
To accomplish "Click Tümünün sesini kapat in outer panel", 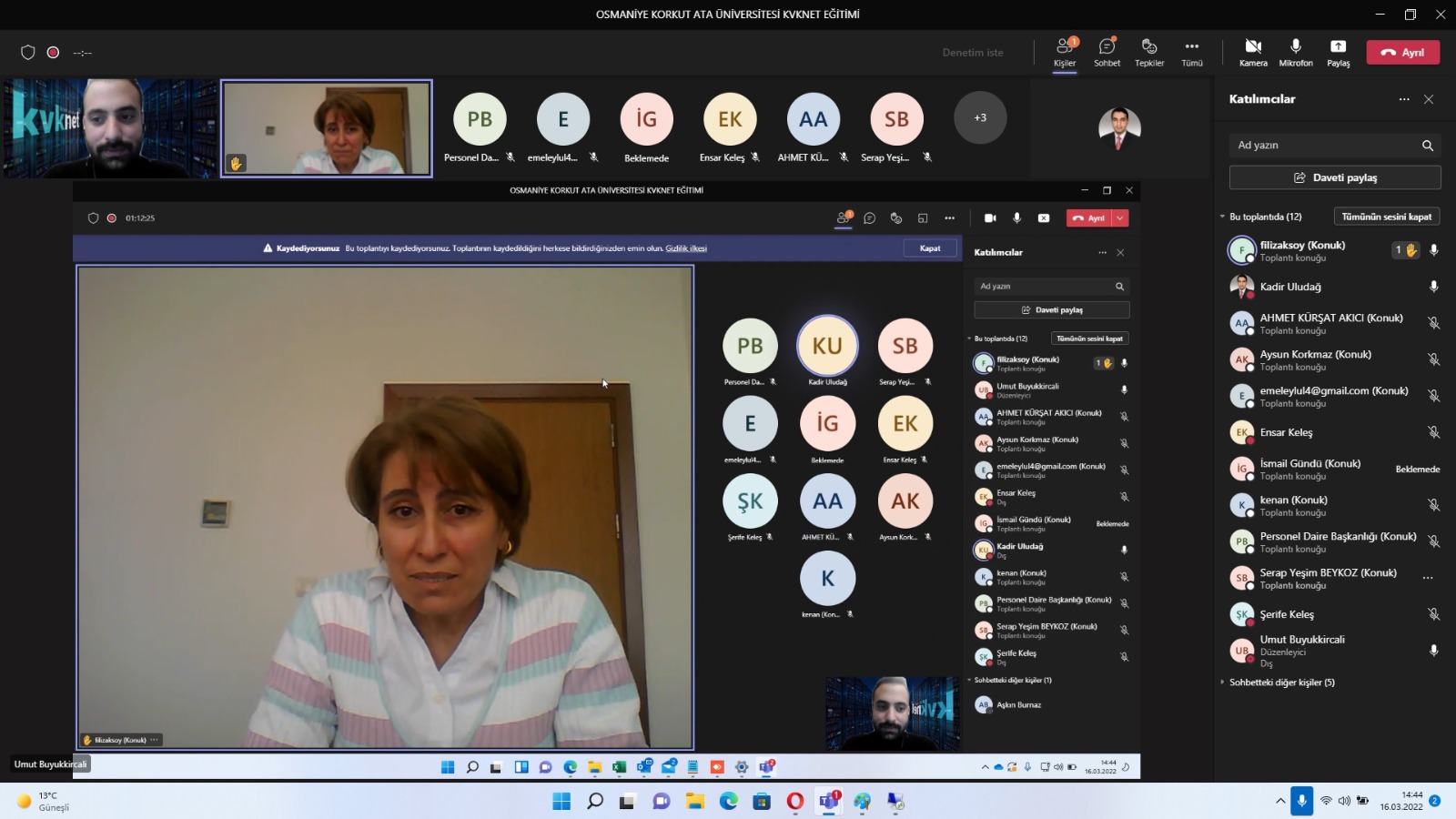I will click(1387, 217).
